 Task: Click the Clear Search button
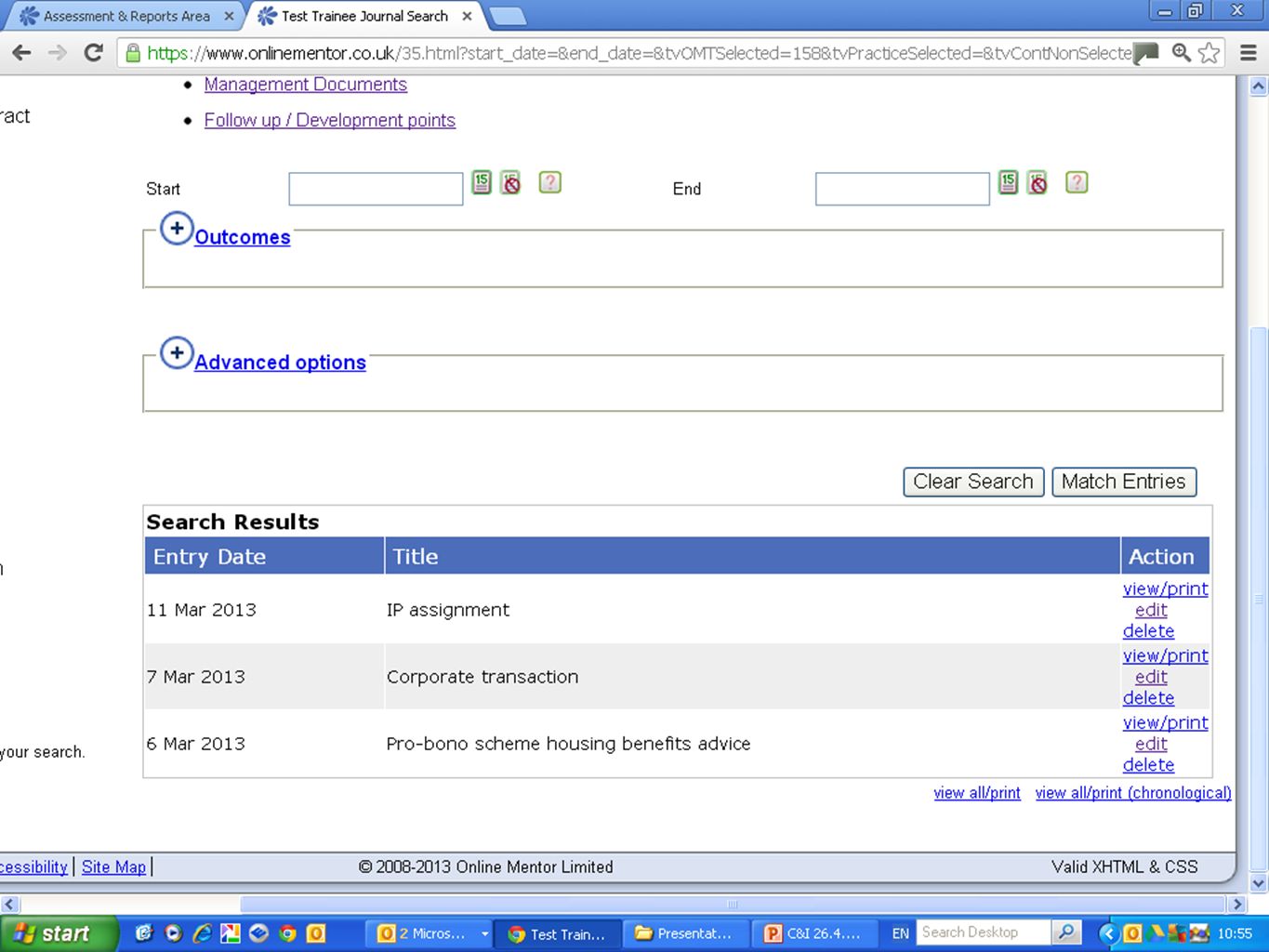pos(973,482)
